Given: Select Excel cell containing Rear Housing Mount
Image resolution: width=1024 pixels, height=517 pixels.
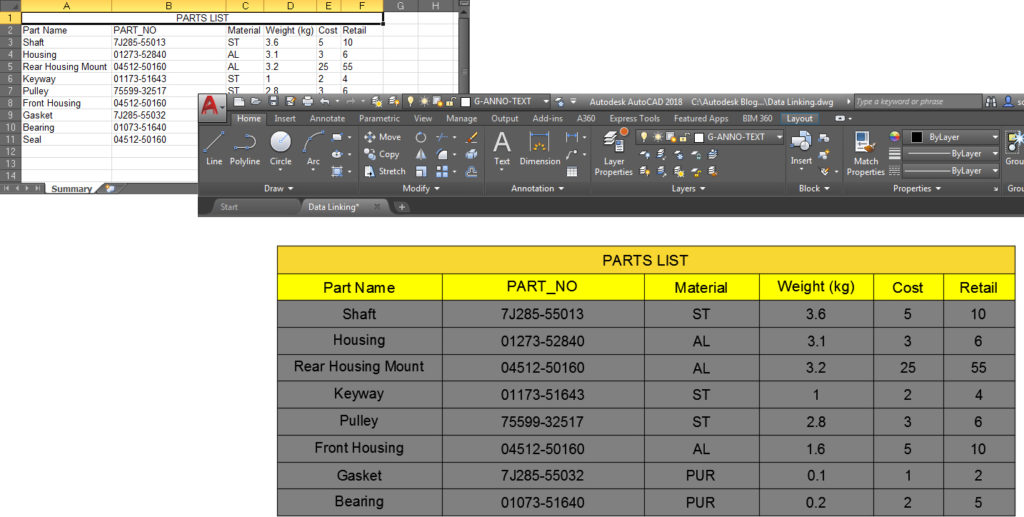Looking at the screenshot, I should (66, 67).
